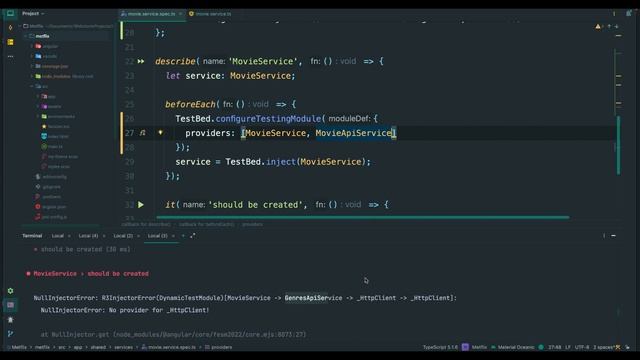Expand the node_modules folder
Viewport: 640px width, 360px height.
(32, 76)
